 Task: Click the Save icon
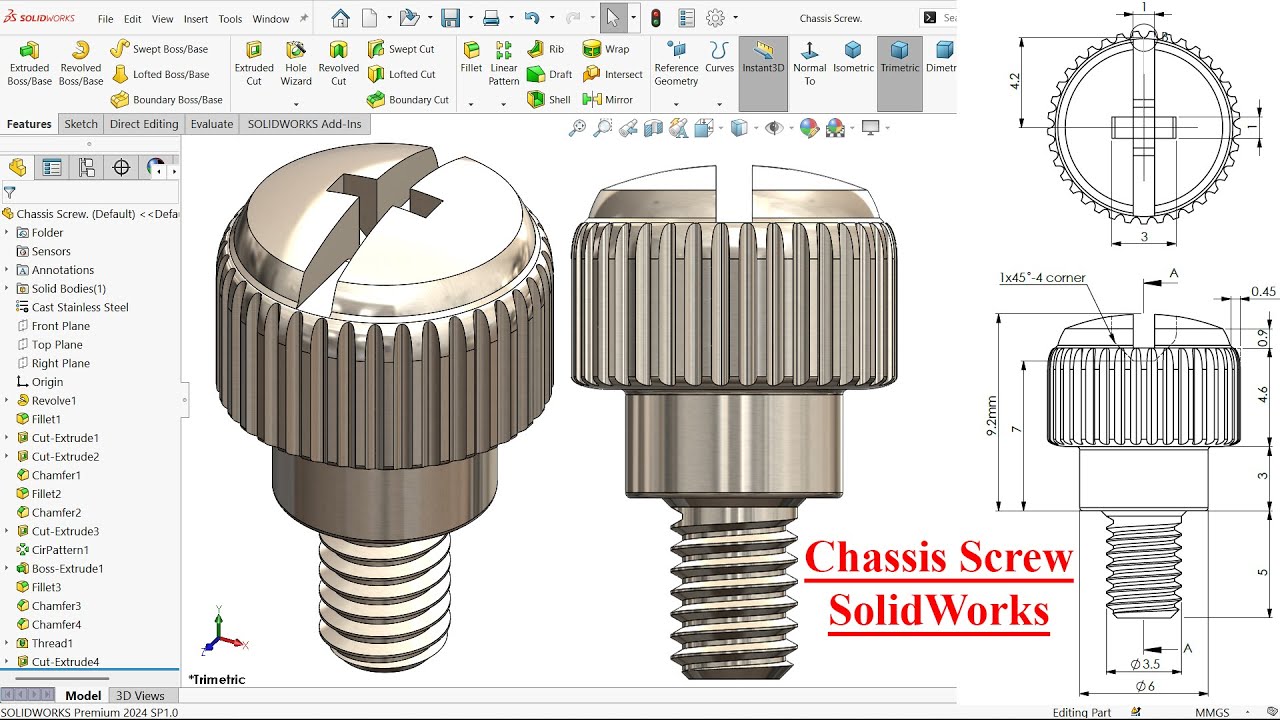[x=451, y=18]
